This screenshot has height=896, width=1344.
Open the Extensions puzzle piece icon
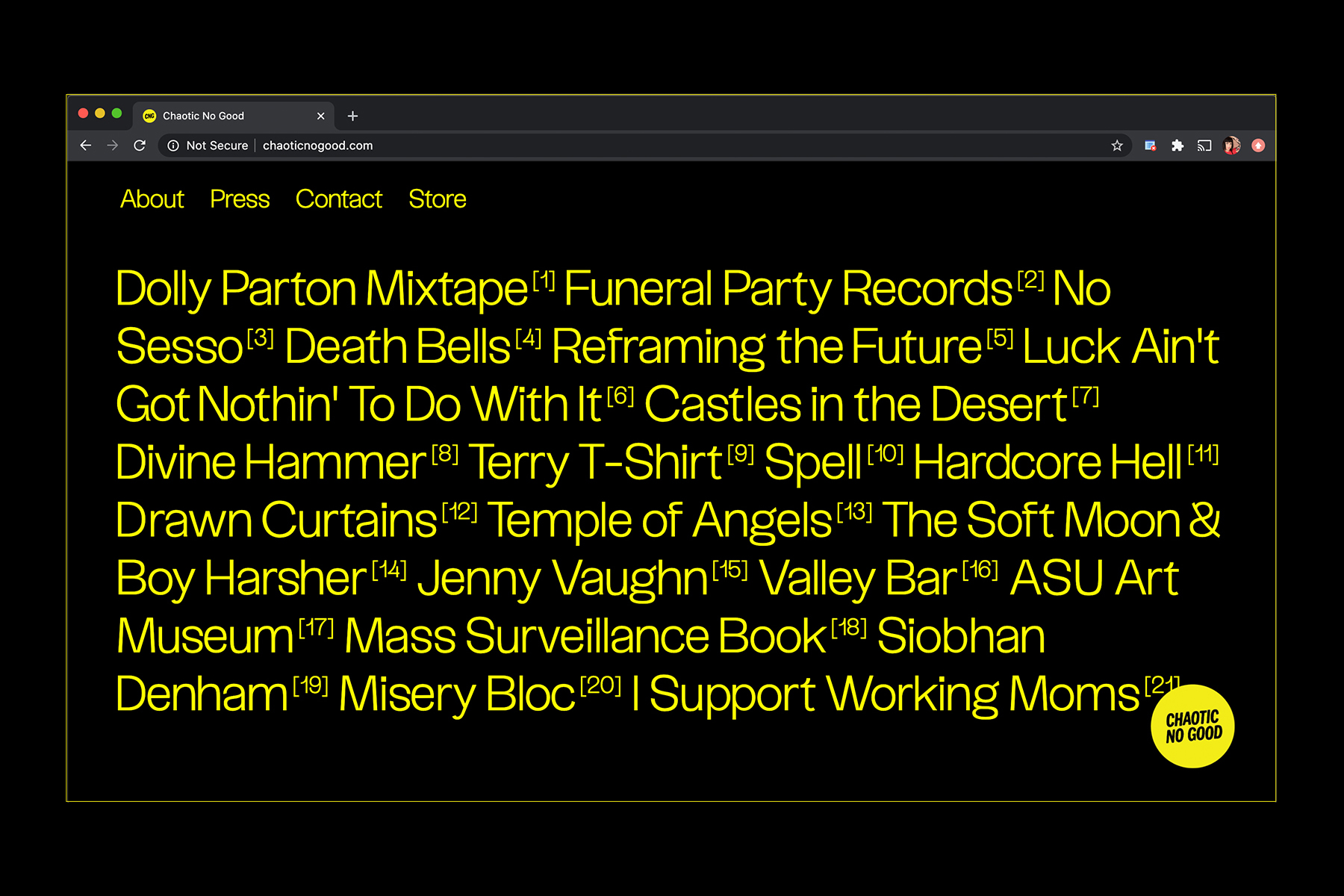(x=1177, y=146)
